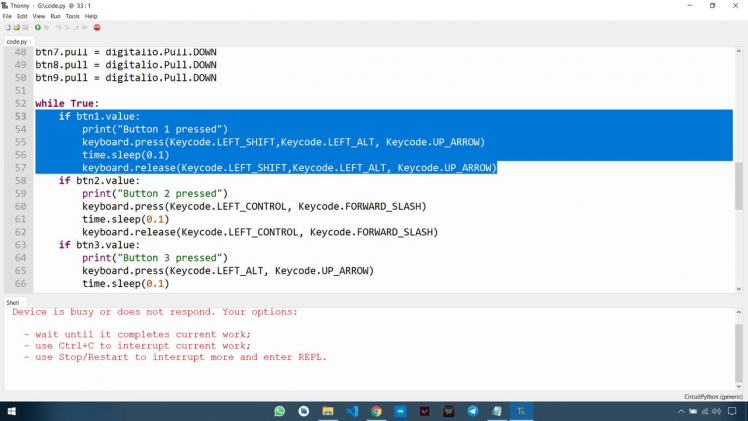748x421 pixels.
Task: Click the CircuitPython (generic) interpreter selector
Action: tap(713, 396)
